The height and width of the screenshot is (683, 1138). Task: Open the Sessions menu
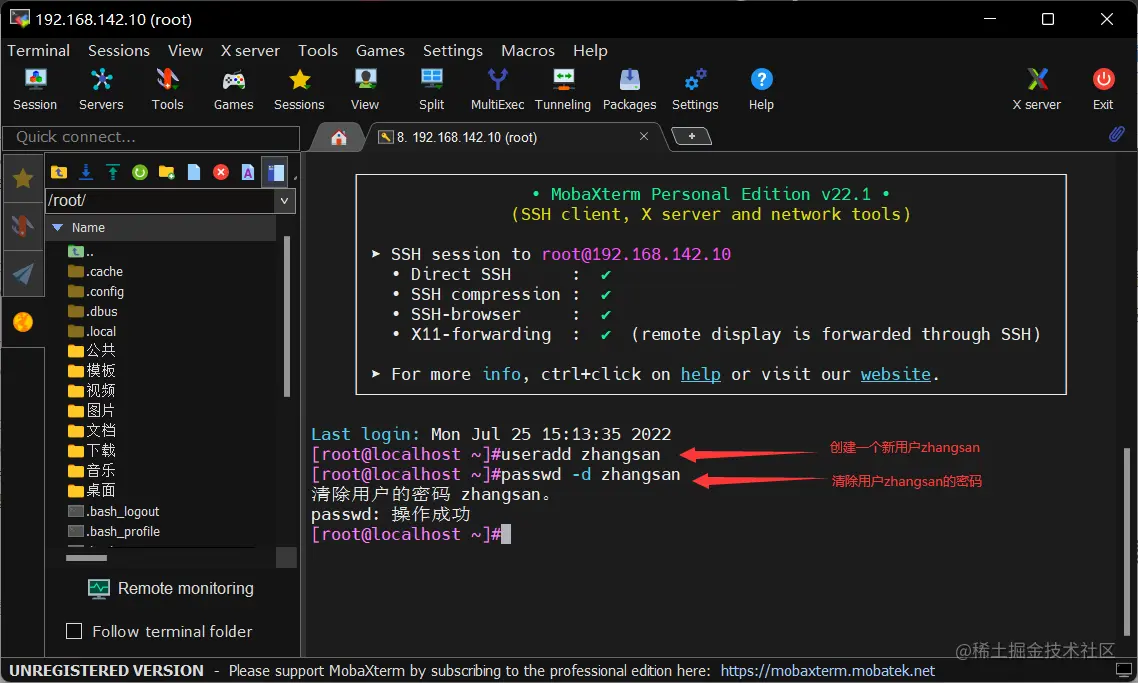119,50
